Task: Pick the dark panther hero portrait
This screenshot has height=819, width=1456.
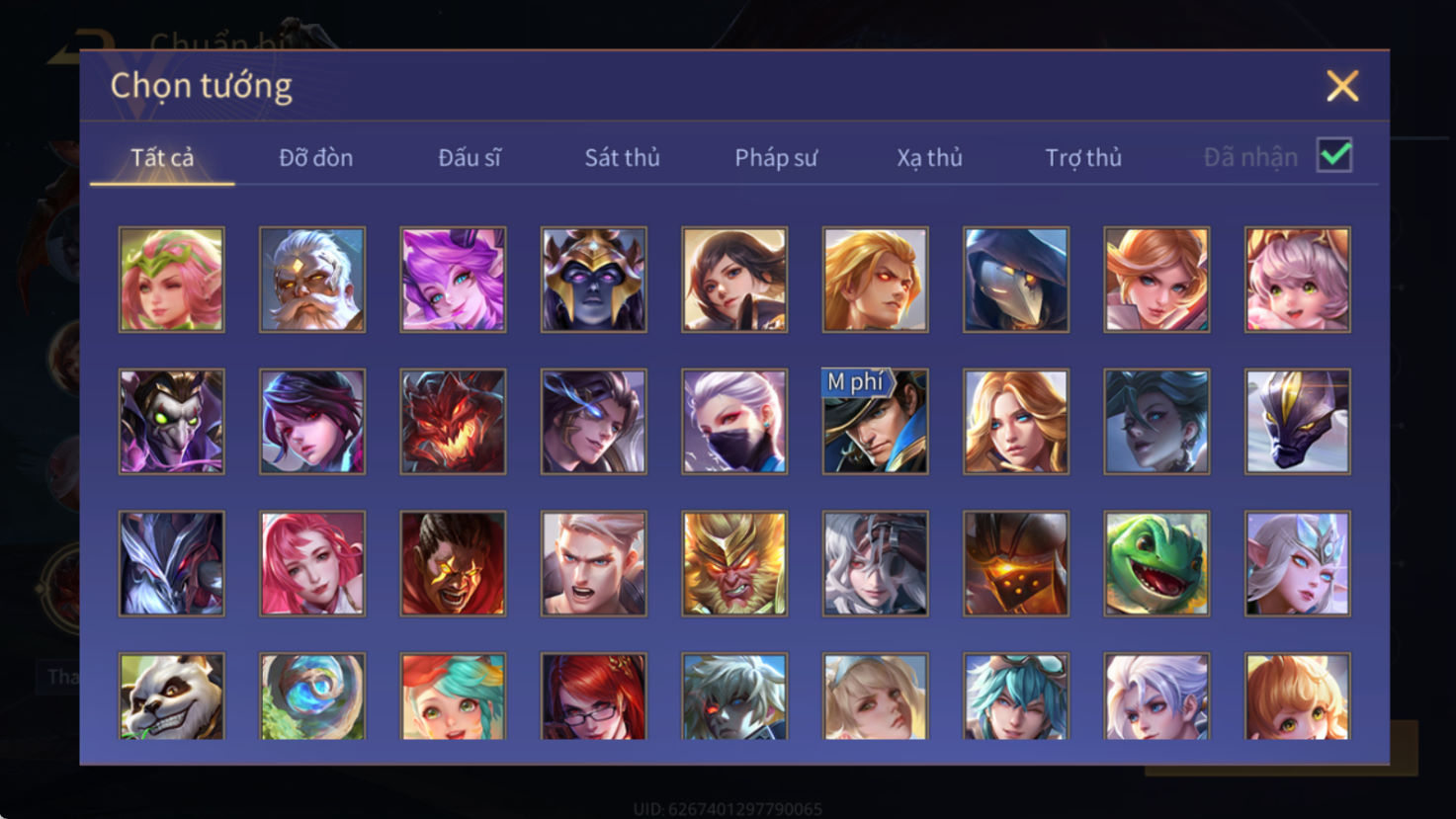Action: [x=1298, y=422]
